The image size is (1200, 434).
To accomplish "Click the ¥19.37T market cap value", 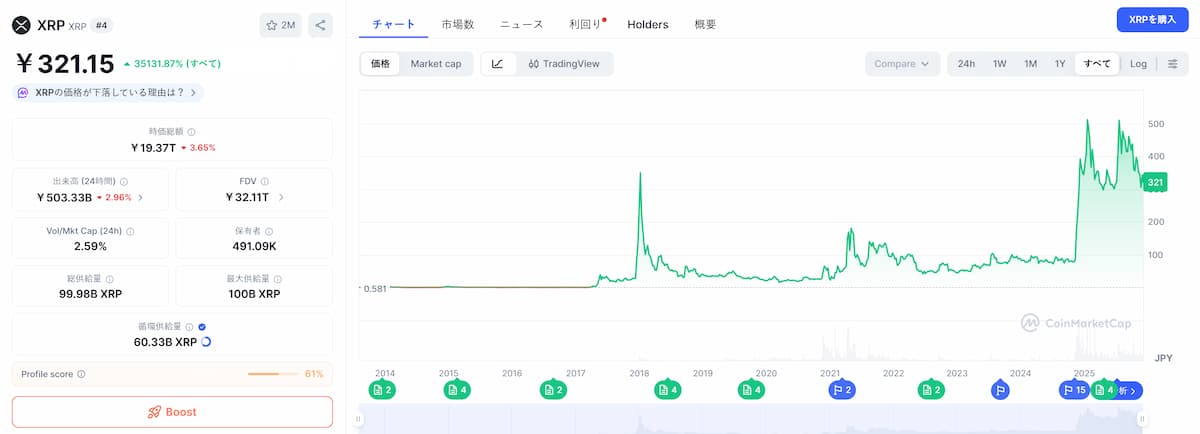I will 153,147.
